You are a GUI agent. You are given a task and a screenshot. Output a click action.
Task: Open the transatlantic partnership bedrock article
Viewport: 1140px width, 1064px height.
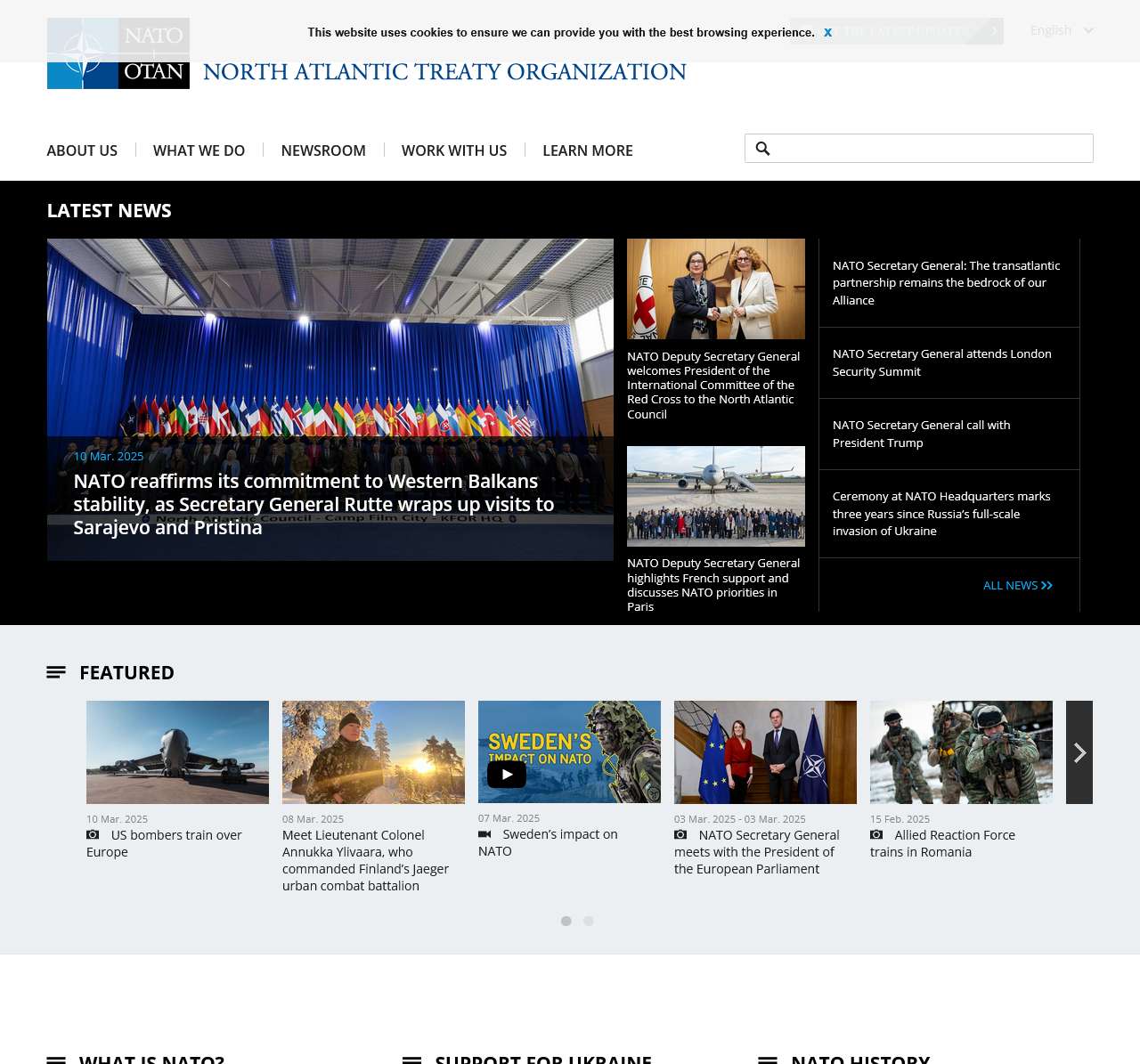(x=946, y=283)
